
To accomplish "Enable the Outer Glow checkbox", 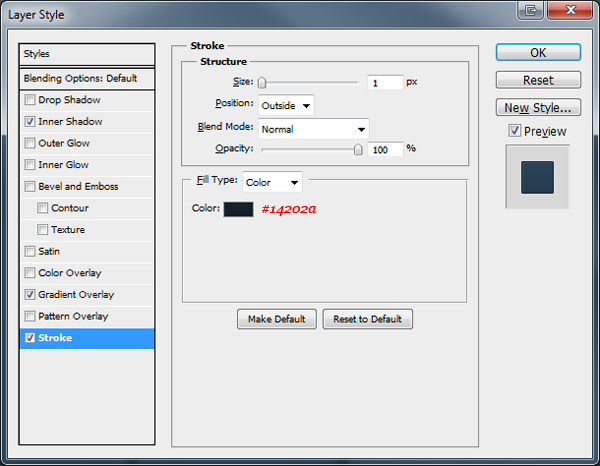I will (x=30, y=143).
